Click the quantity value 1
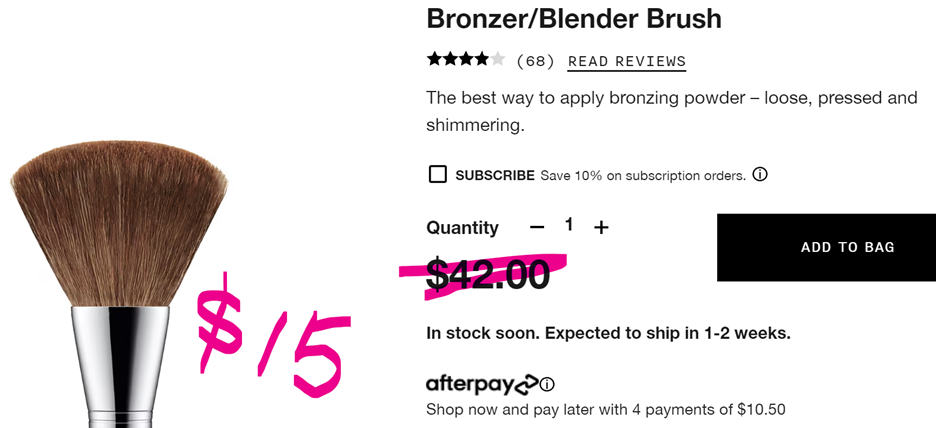Image resolution: width=936 pixels, height=428 pixels. pyautogui.click(x=569, y=225)
